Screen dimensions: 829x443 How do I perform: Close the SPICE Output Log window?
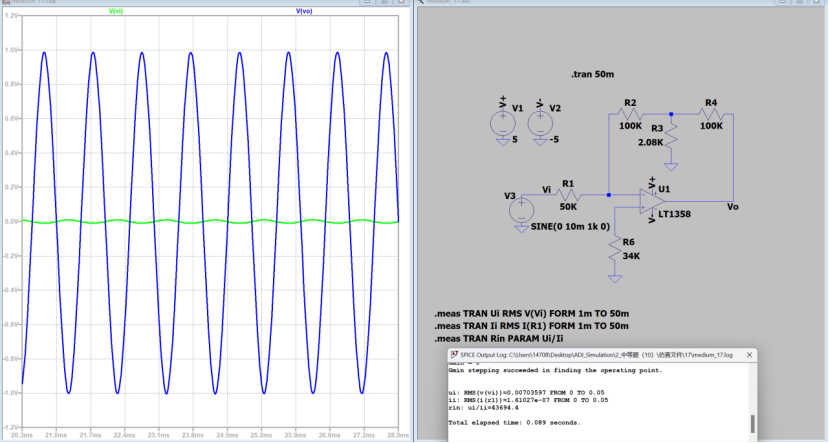point(749,355)
